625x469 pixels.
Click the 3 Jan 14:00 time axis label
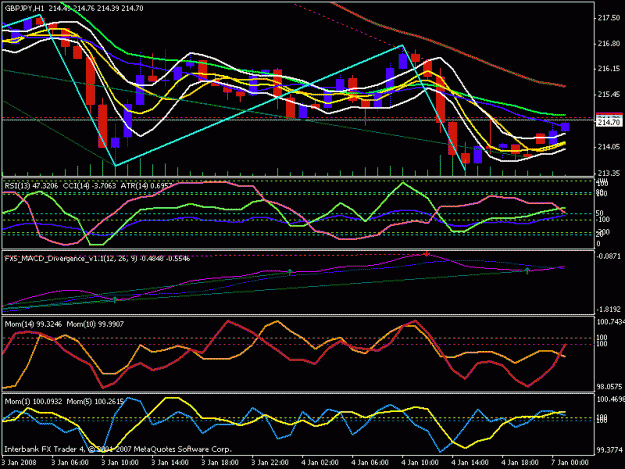[x=170, y=463]
